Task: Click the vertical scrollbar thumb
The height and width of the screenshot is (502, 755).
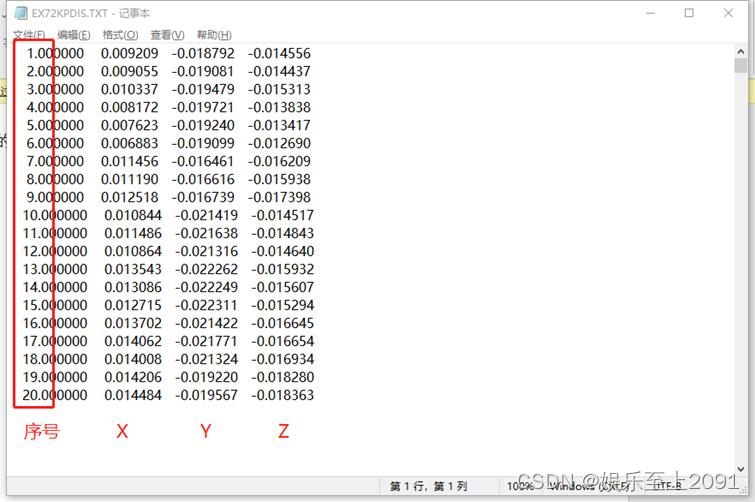Action: [x=740, y=67]
